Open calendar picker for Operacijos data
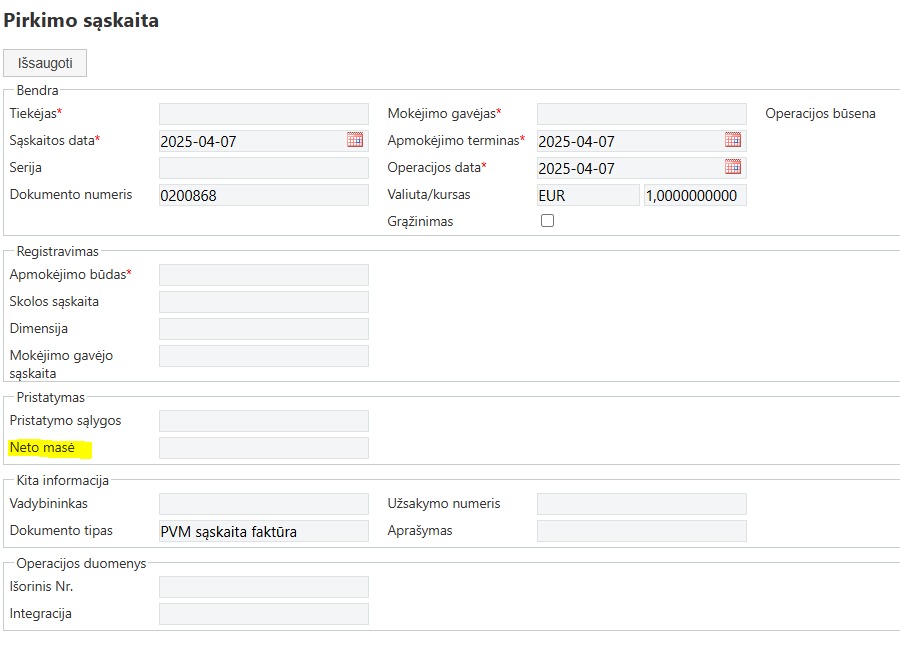The width and height of the screenshot is (900, 655). click(x=733, y=166)
